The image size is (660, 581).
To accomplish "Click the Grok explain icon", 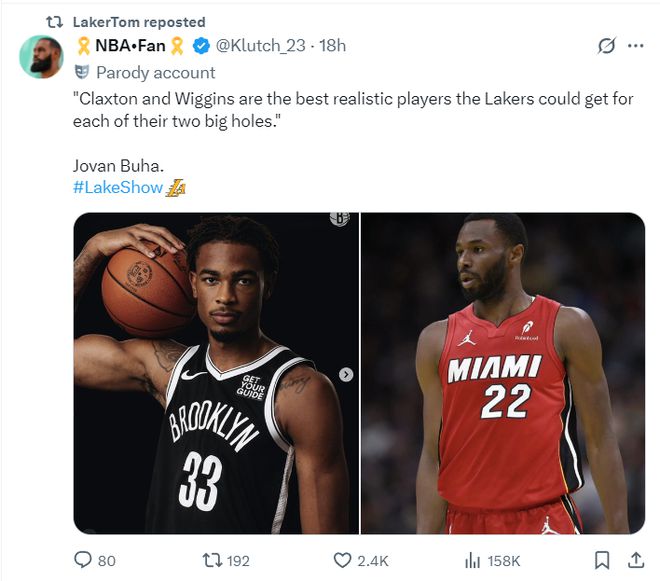I will [605, 46].
